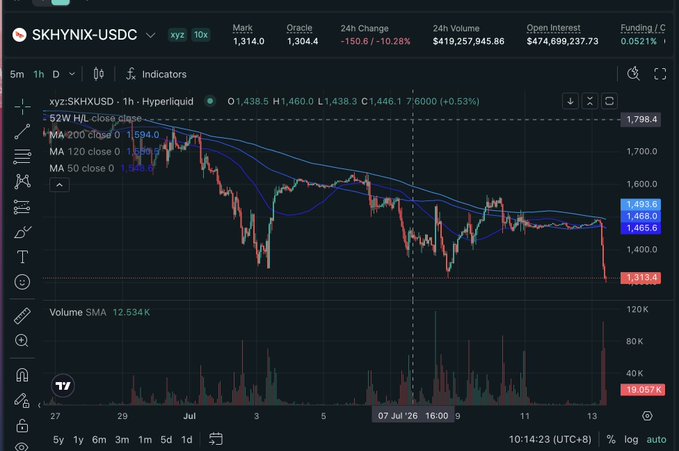Collapse the indicator legend list
The image size is (679, 451).
[x=59, y=185]
